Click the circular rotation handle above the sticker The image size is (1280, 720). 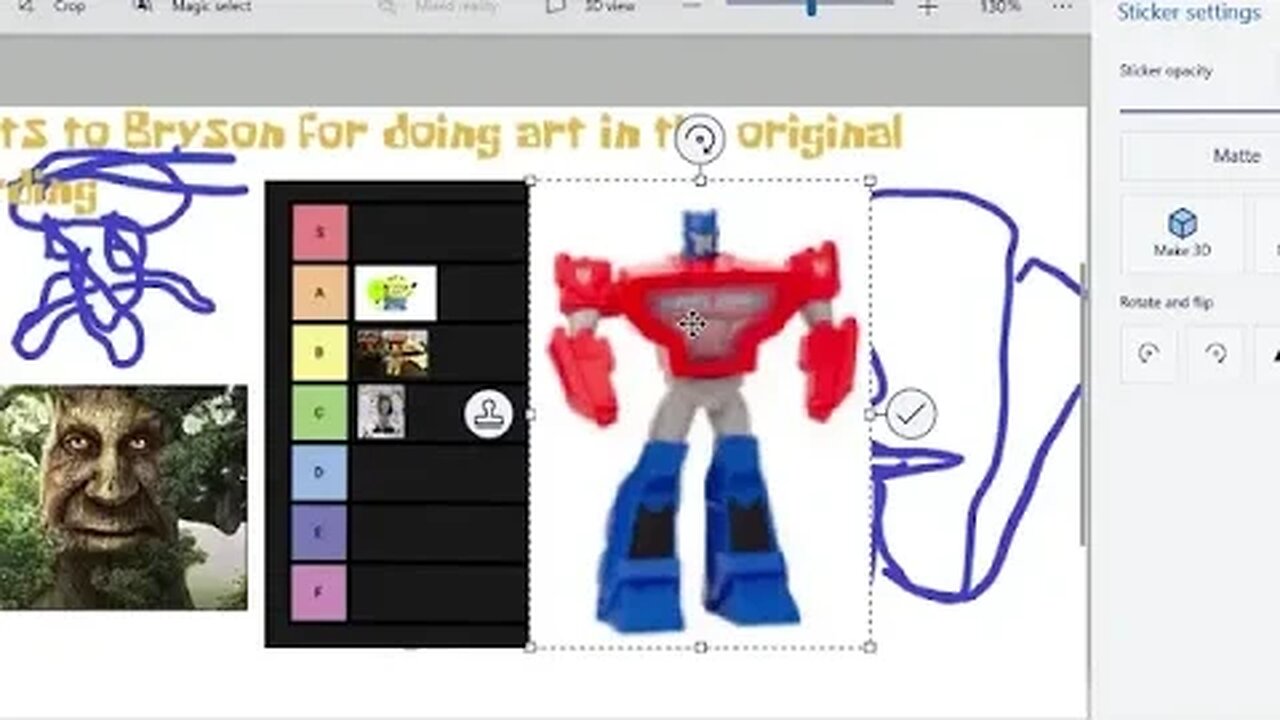(699, 139)
